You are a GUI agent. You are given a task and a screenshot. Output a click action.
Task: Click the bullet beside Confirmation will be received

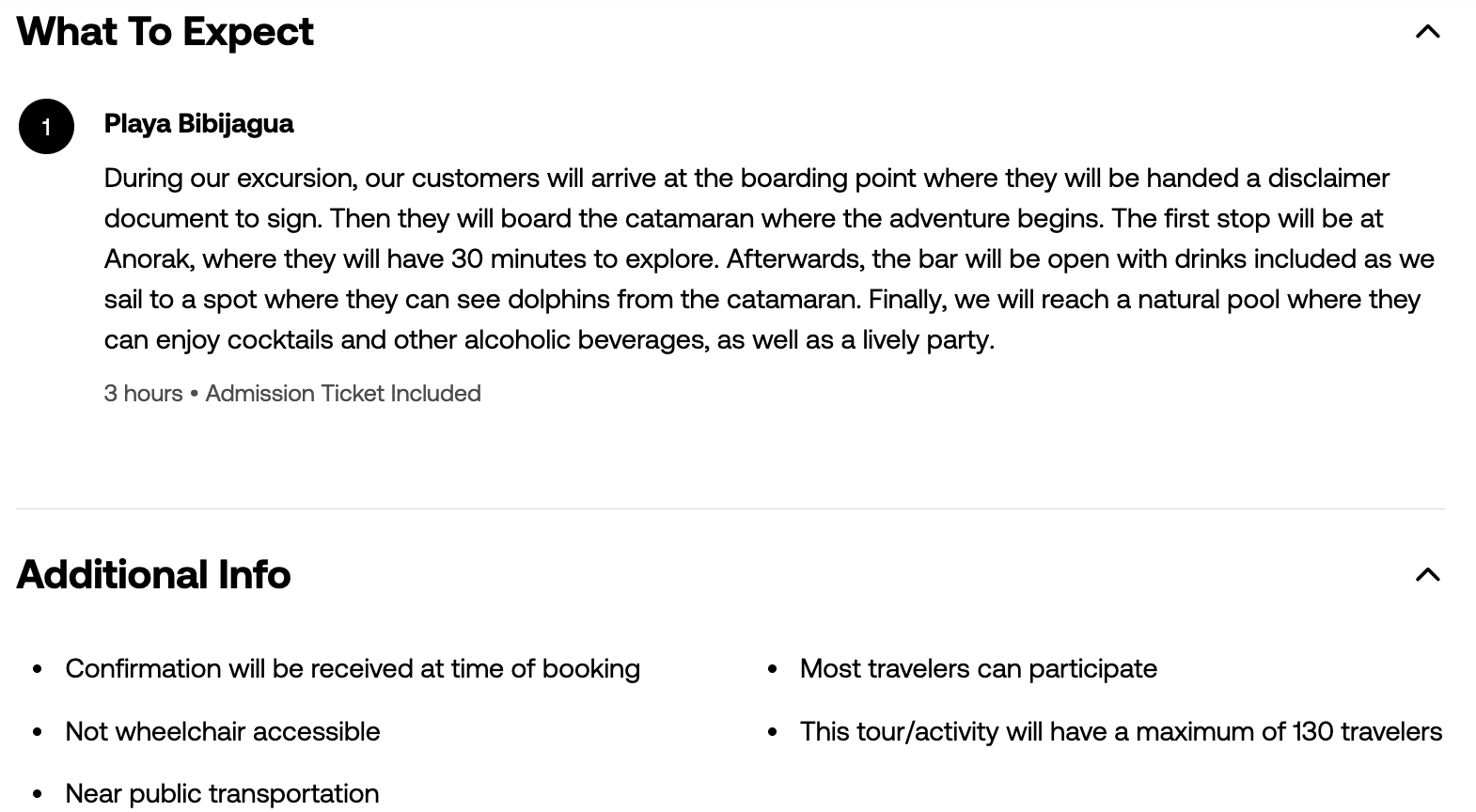[38, 669]
